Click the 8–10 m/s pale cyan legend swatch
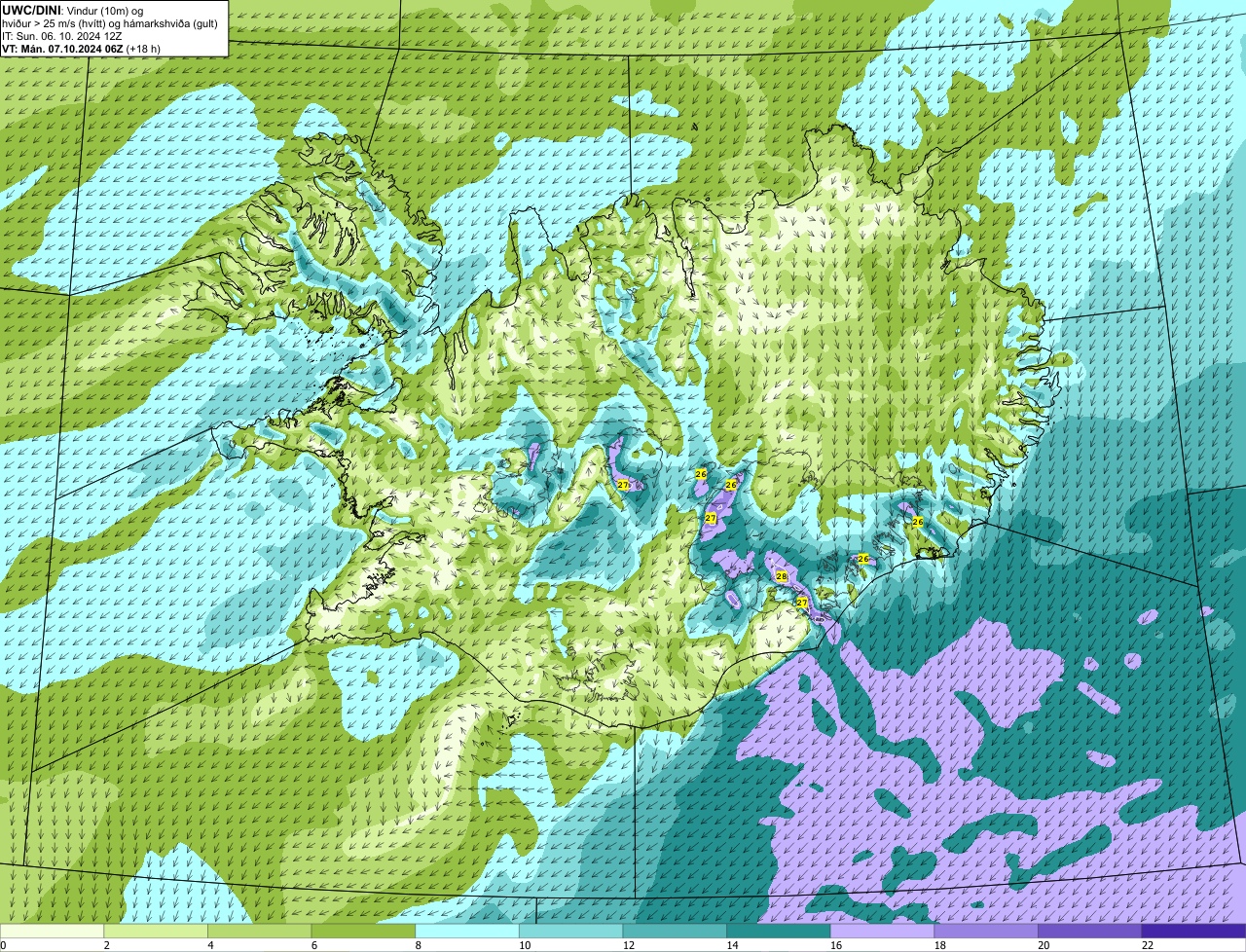Screen dimensions: 1246x952 click(x=467, y=931)
